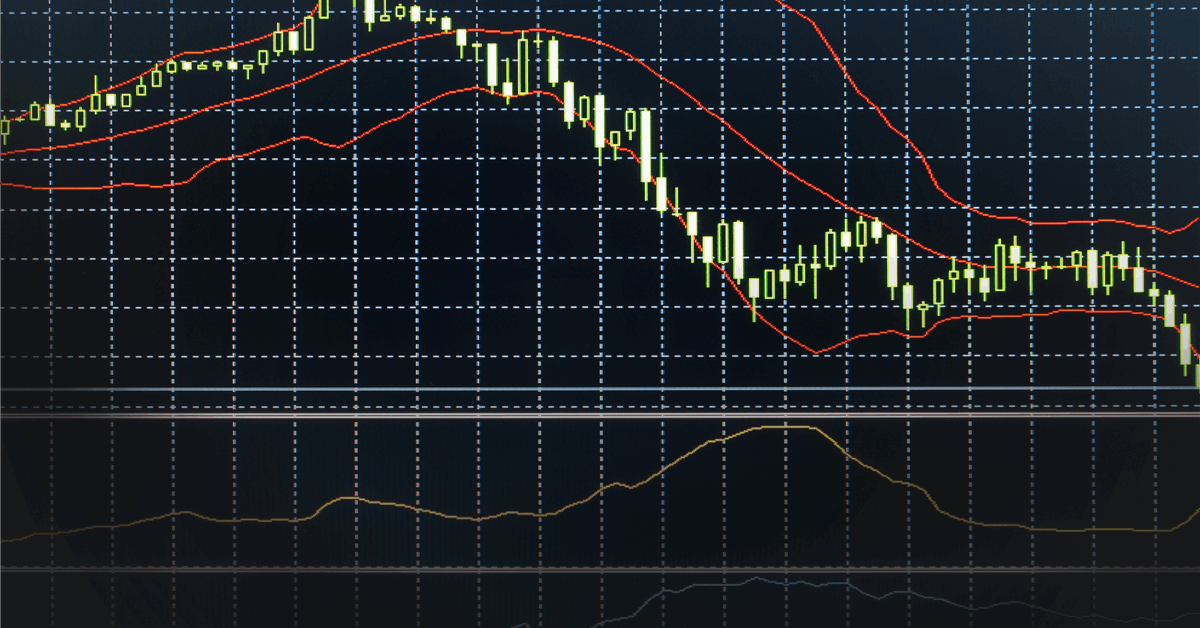Click the lowest dip of lower Bollinger band
The width and height of the screenshot is (1200, 628).
coord(818,352)
